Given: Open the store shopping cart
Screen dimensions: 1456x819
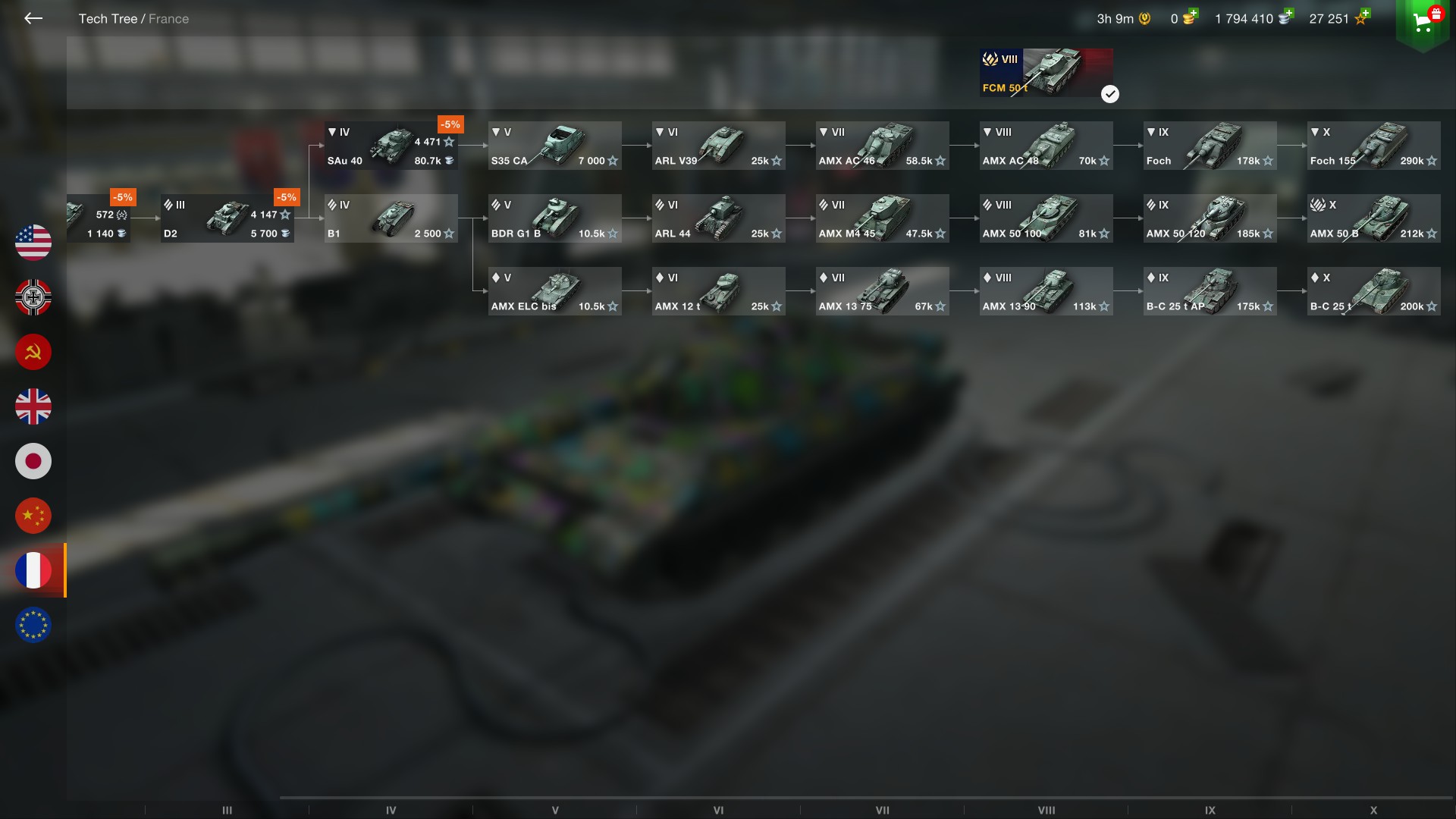Looking at the screenshot, I should tap(1423, 21).
